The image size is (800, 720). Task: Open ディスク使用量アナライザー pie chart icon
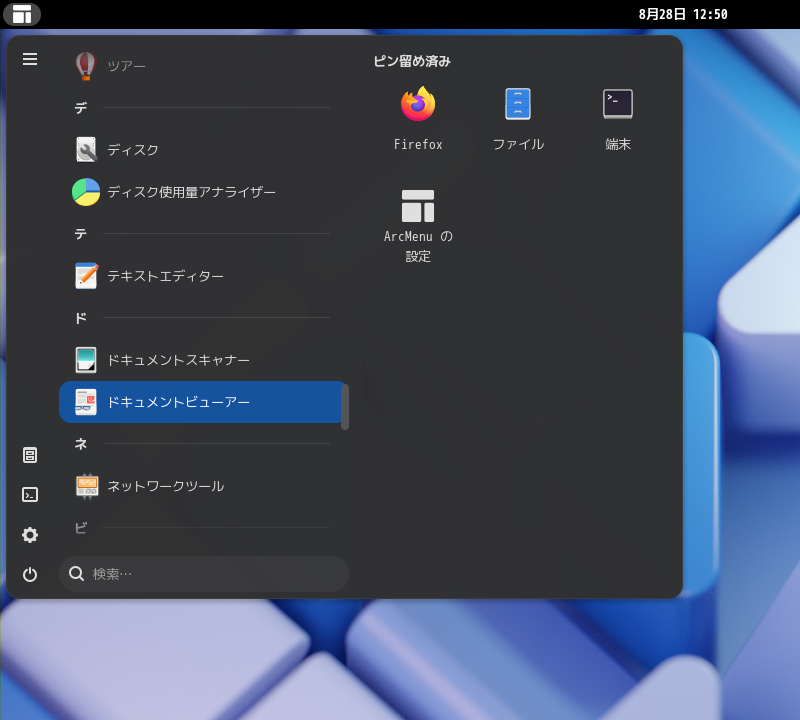pyautogui.click(x=86, y=192)
